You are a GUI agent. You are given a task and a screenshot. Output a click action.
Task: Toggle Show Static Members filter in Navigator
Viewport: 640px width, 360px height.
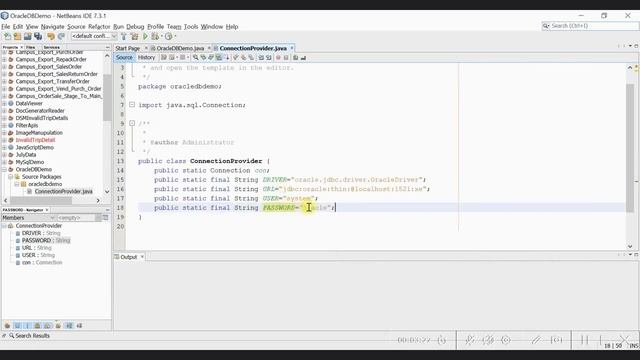27,326
